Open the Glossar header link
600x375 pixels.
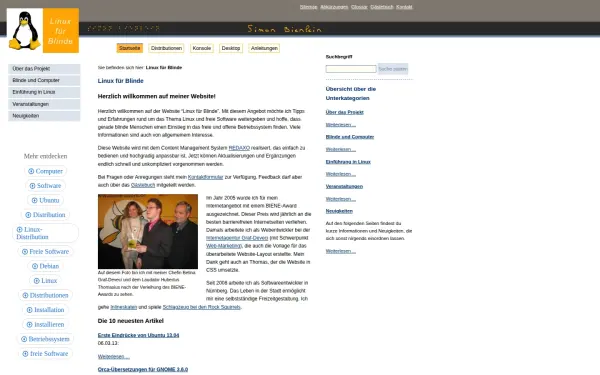click(359, 7)
